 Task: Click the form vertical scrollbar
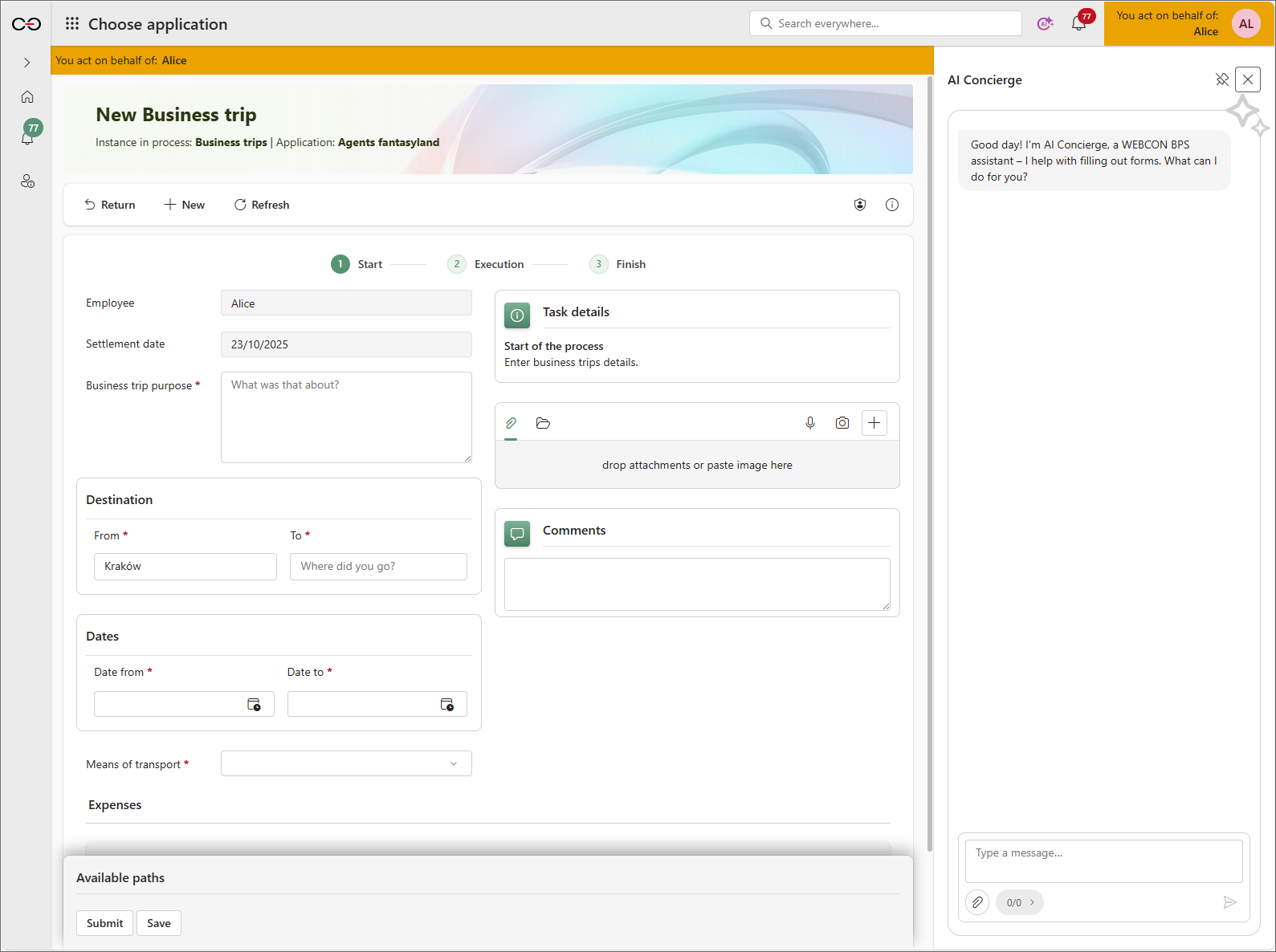pos(930,463)
